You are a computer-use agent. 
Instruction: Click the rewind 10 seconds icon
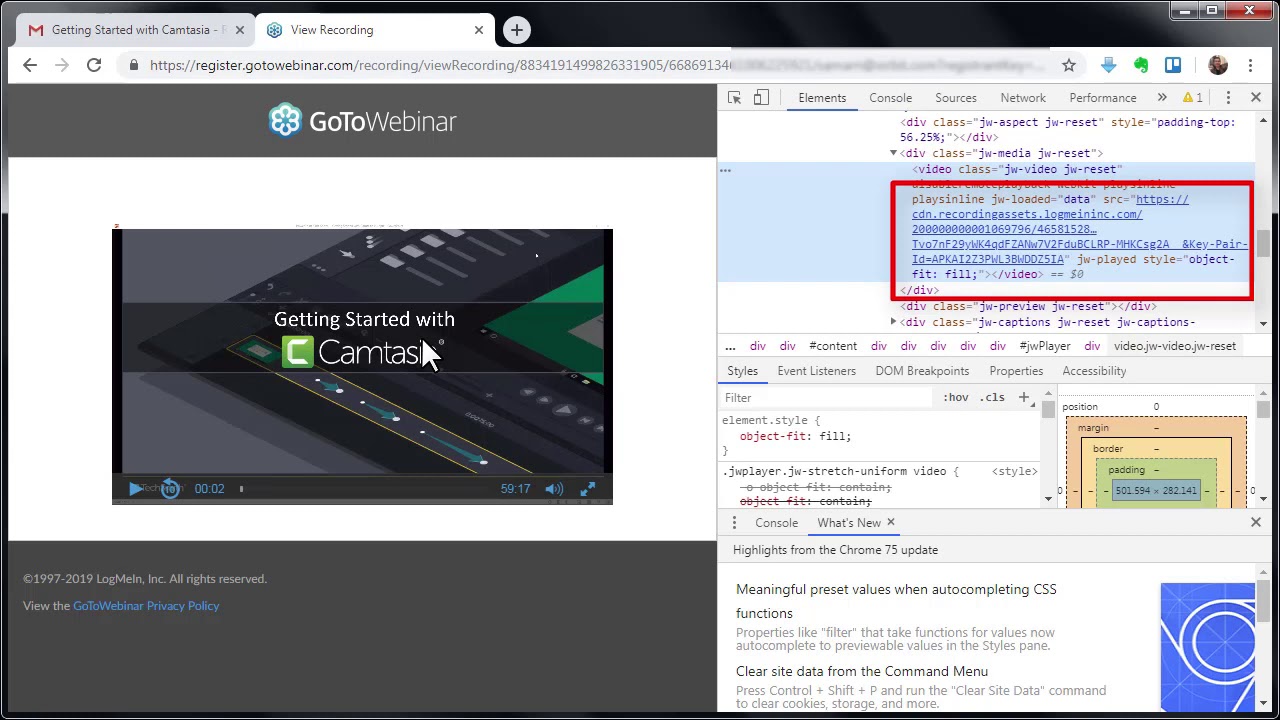tap(170, 489)
